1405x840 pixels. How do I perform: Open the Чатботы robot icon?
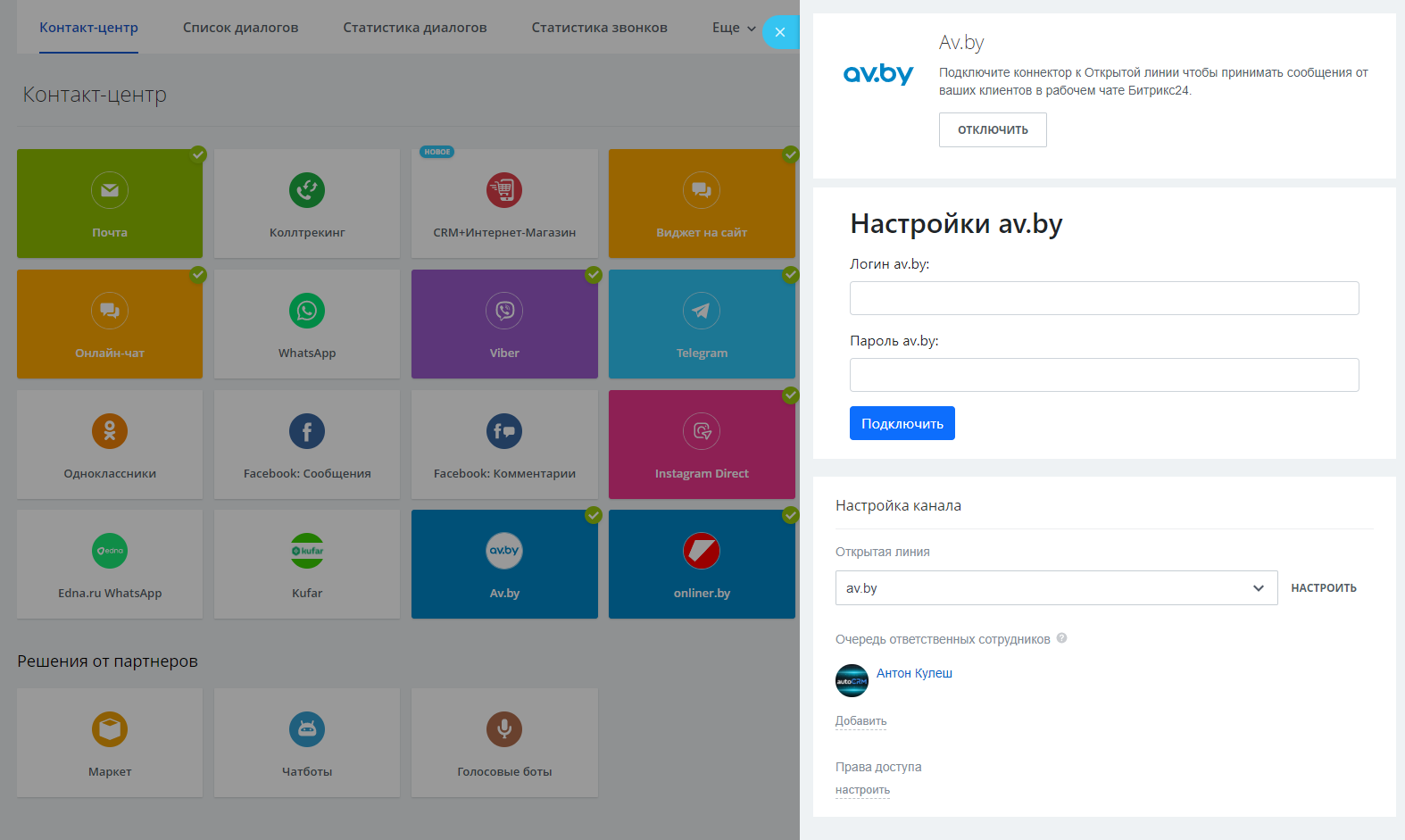[x=307, y=729]
